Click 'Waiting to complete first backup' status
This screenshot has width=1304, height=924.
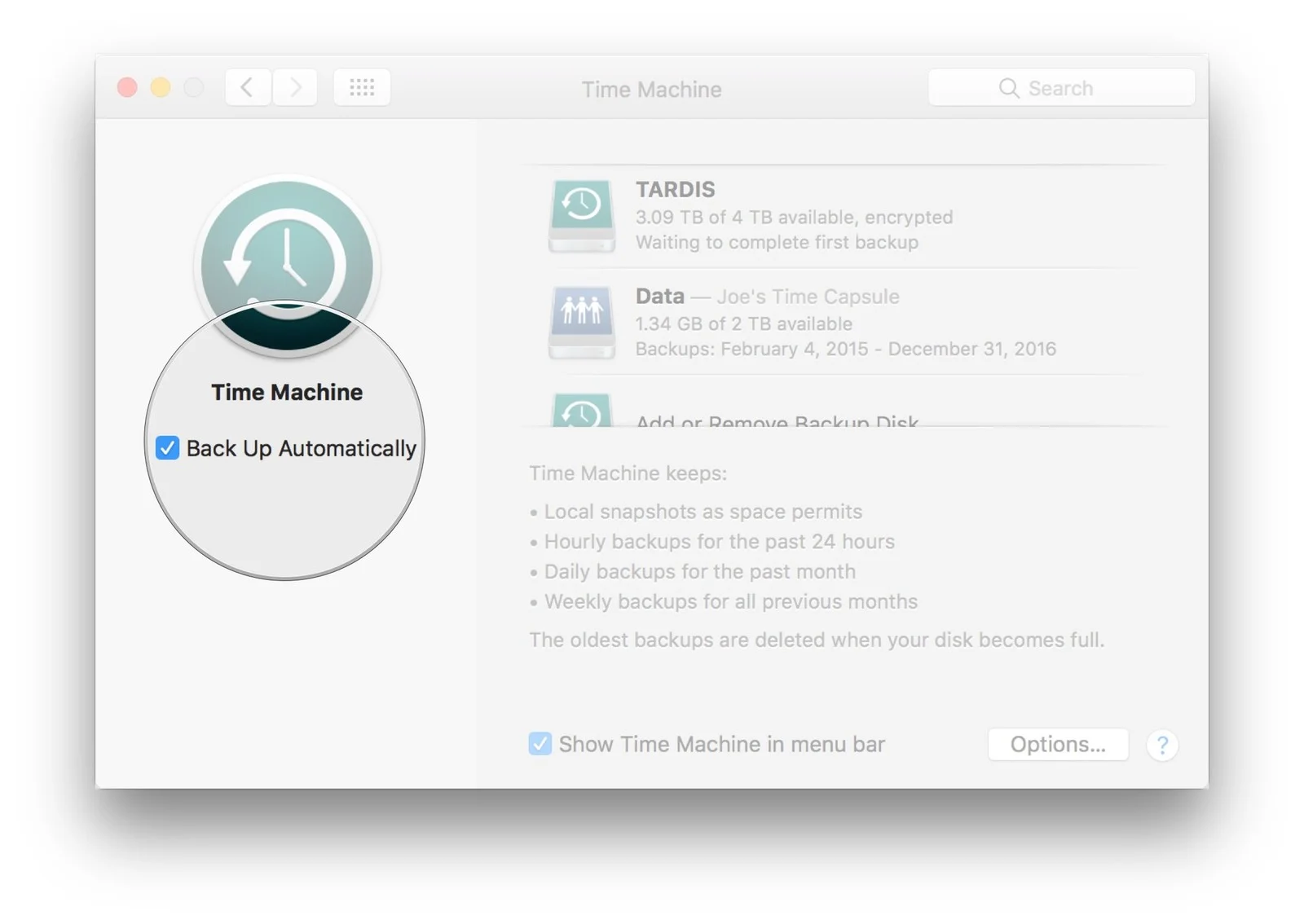[x=777, y=242]
